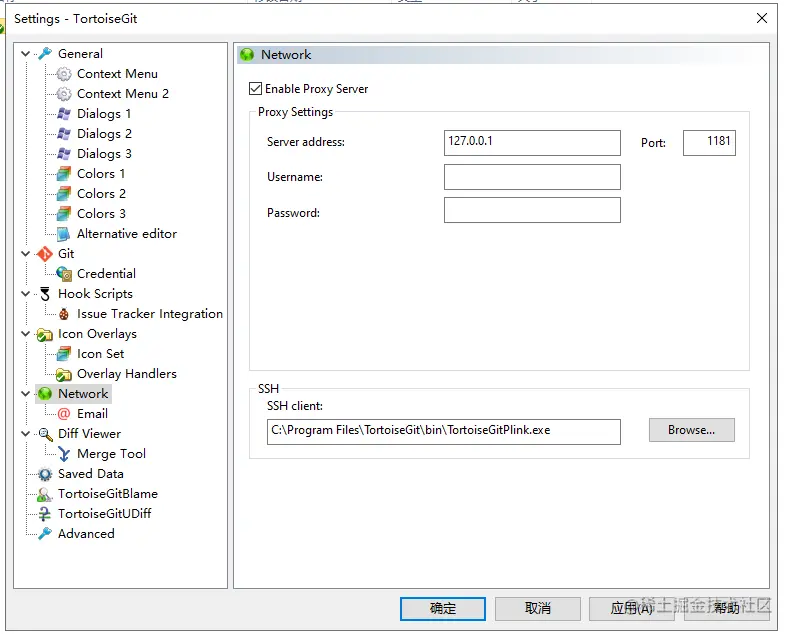This screenshot has width=791, height=634.
Task: Click the Username input field
Action: coord(532,177)
